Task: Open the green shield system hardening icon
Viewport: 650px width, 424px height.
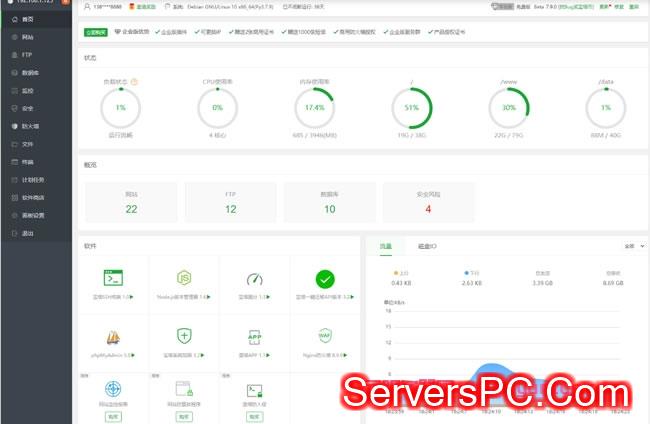Action: click(x=184, y=336)
